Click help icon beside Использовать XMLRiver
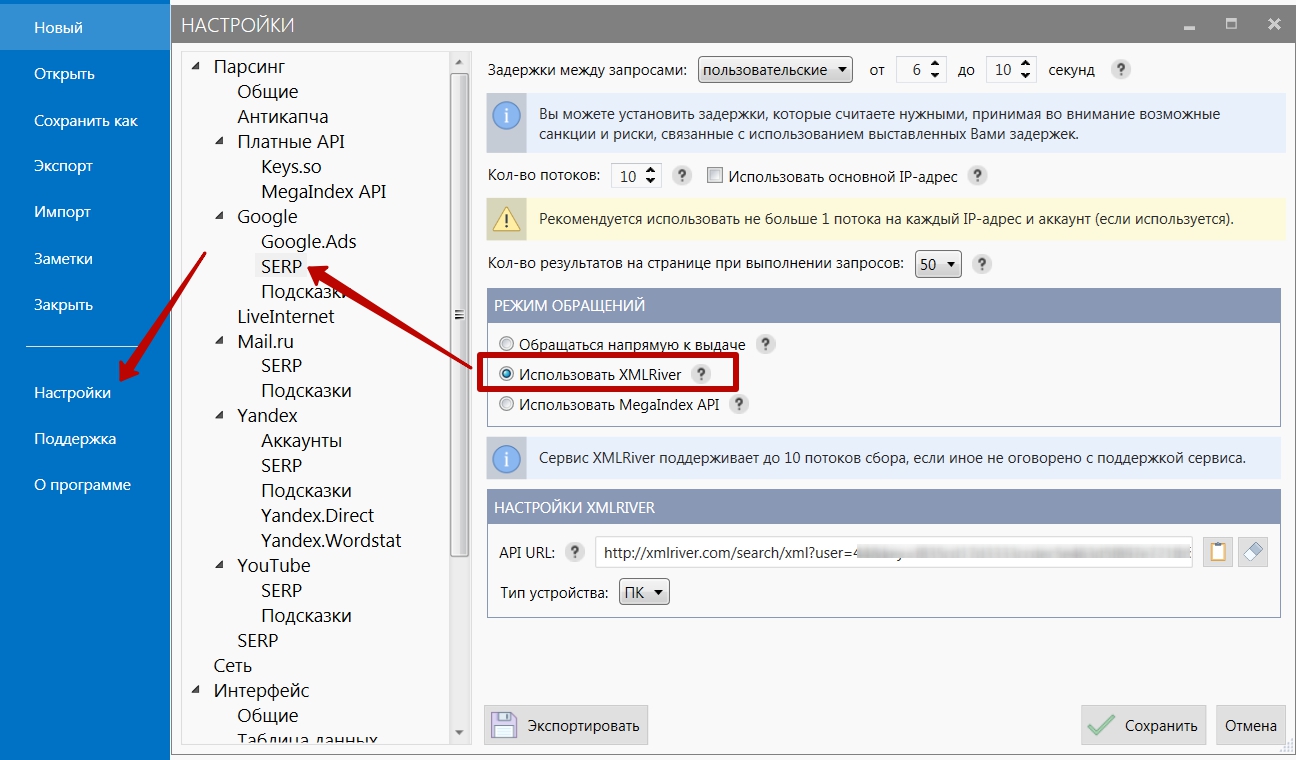Screen dimensions: 1296x760 click(x=701, y=374)
